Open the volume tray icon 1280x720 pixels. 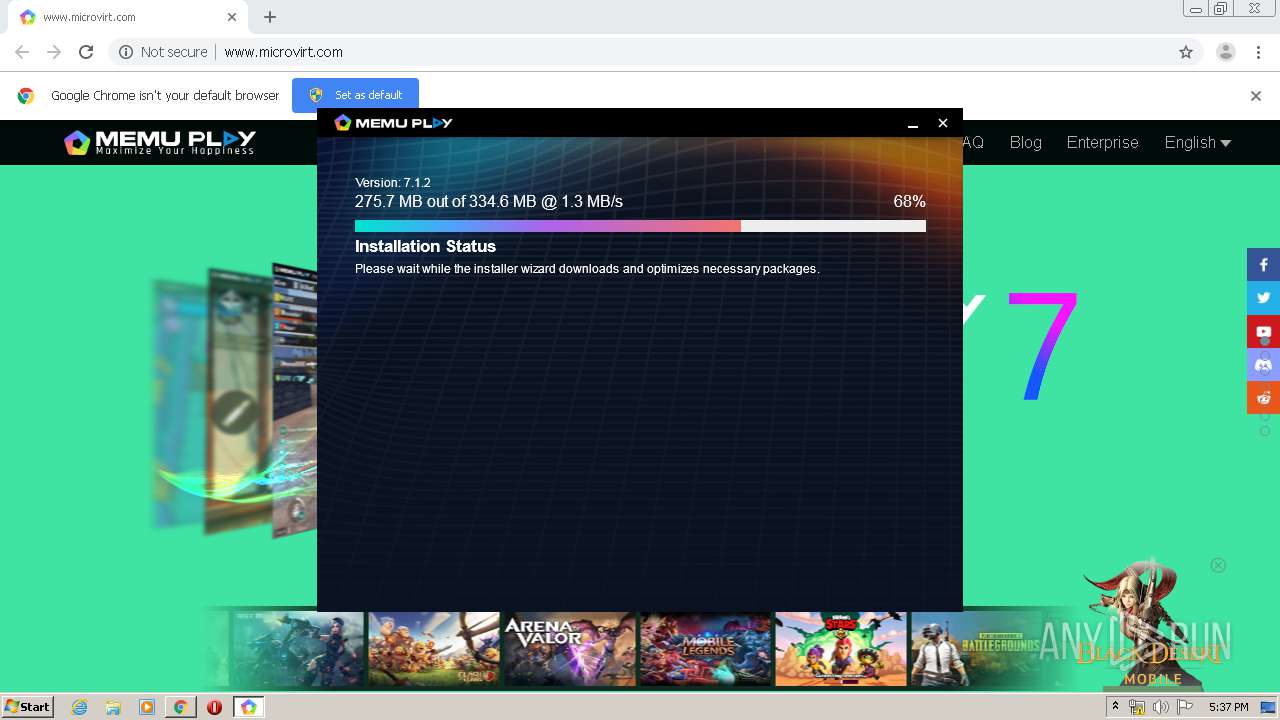coord(1160,707)
